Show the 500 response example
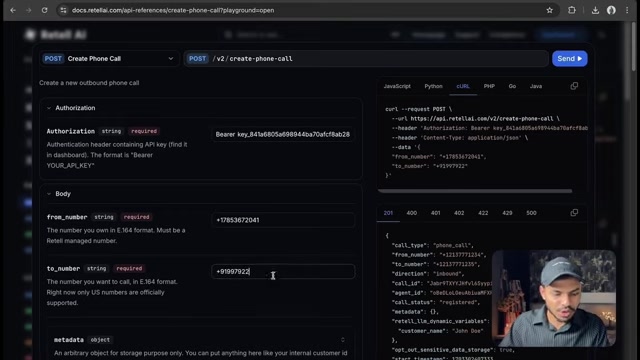Viewport: 640px width, 360px height. click(531, 213)
